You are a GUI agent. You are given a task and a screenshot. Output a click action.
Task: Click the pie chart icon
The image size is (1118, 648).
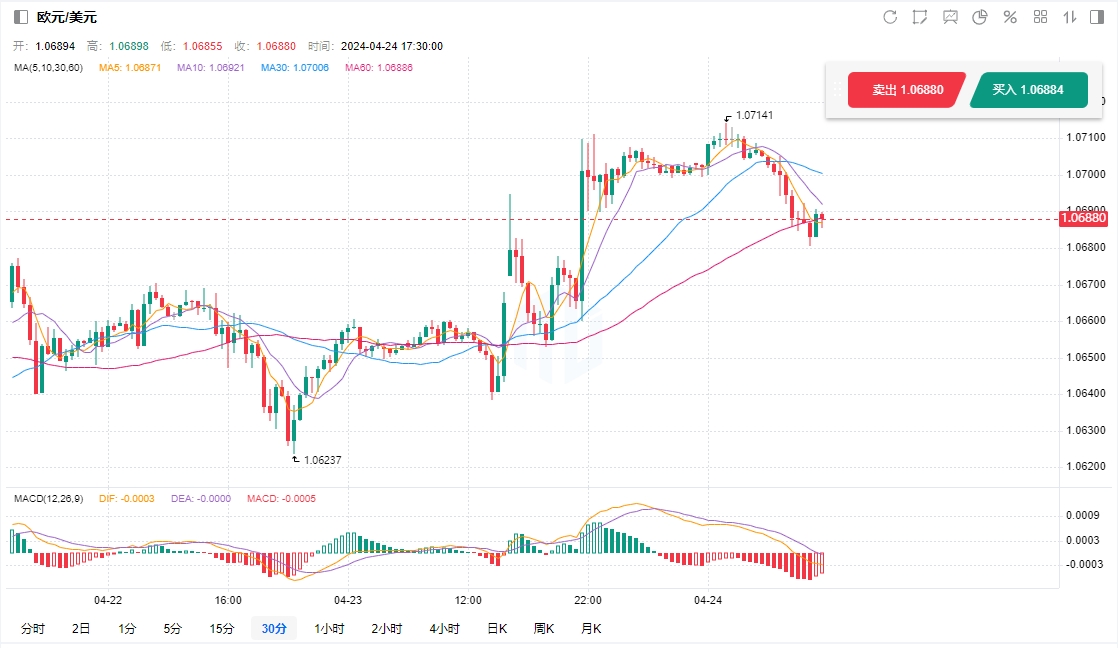pyautogui.click(x=980, y=17)
